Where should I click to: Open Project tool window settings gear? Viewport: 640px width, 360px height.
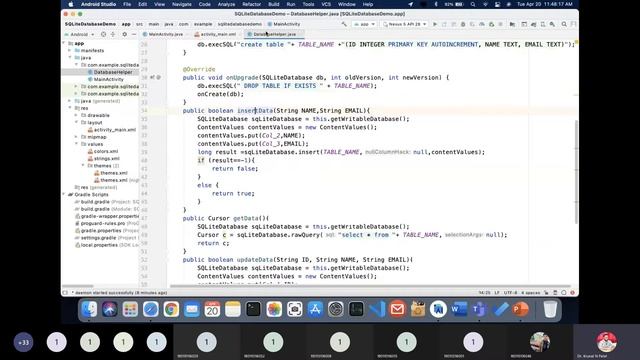pyautogui.click(x=124, y=34)
